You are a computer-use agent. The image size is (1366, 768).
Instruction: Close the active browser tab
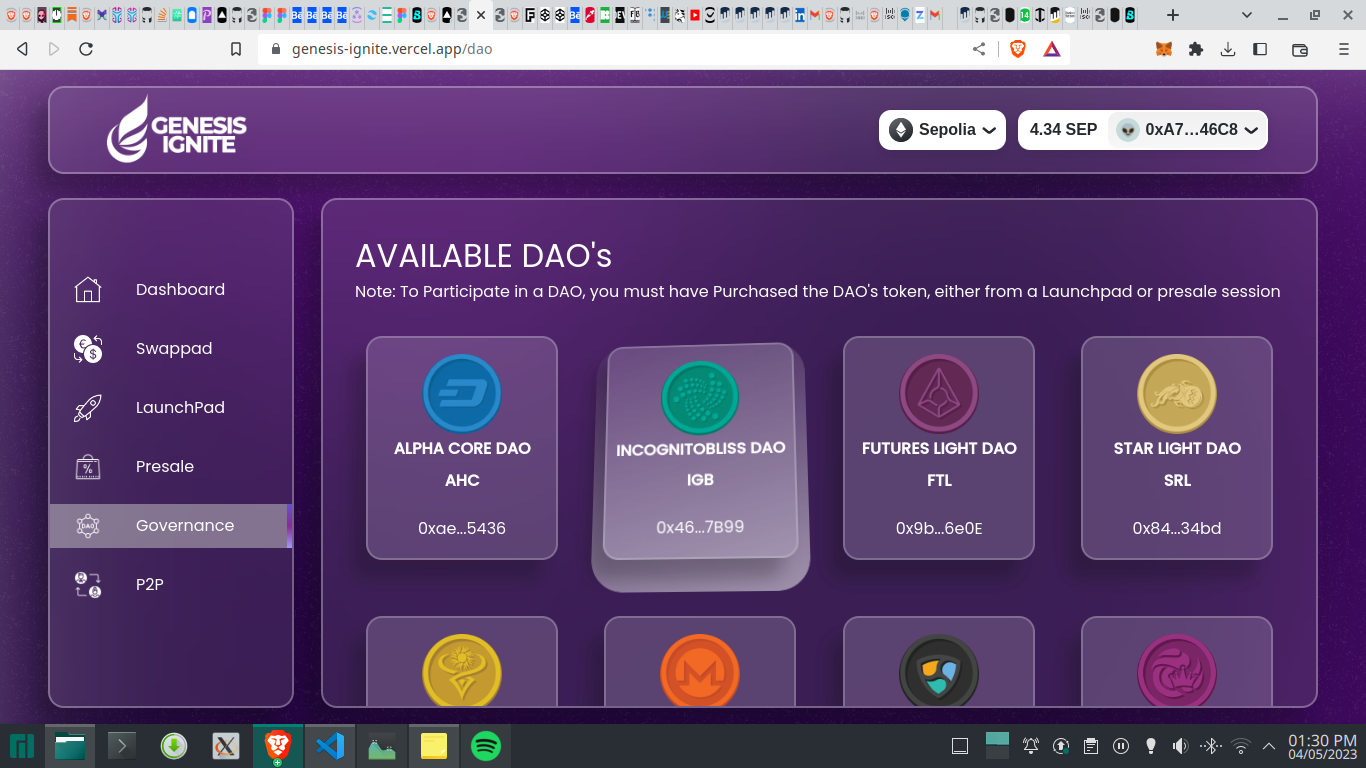click(481, 15)
